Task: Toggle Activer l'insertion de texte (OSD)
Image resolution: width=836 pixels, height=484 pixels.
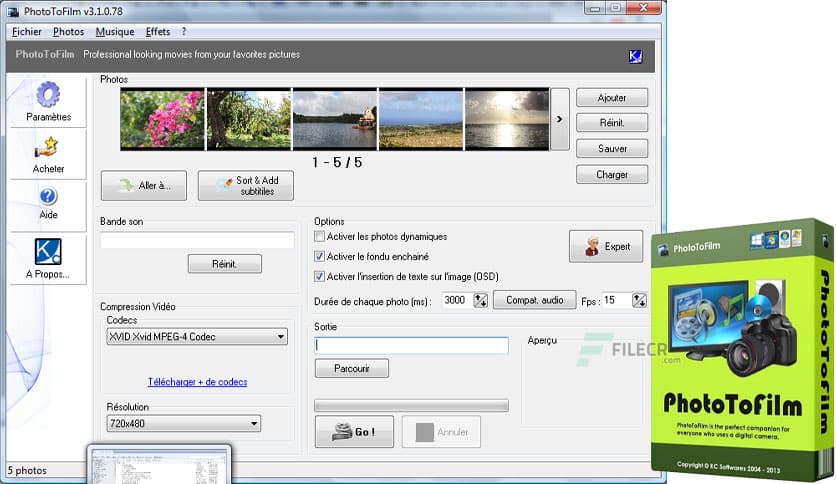Action: 319,277
